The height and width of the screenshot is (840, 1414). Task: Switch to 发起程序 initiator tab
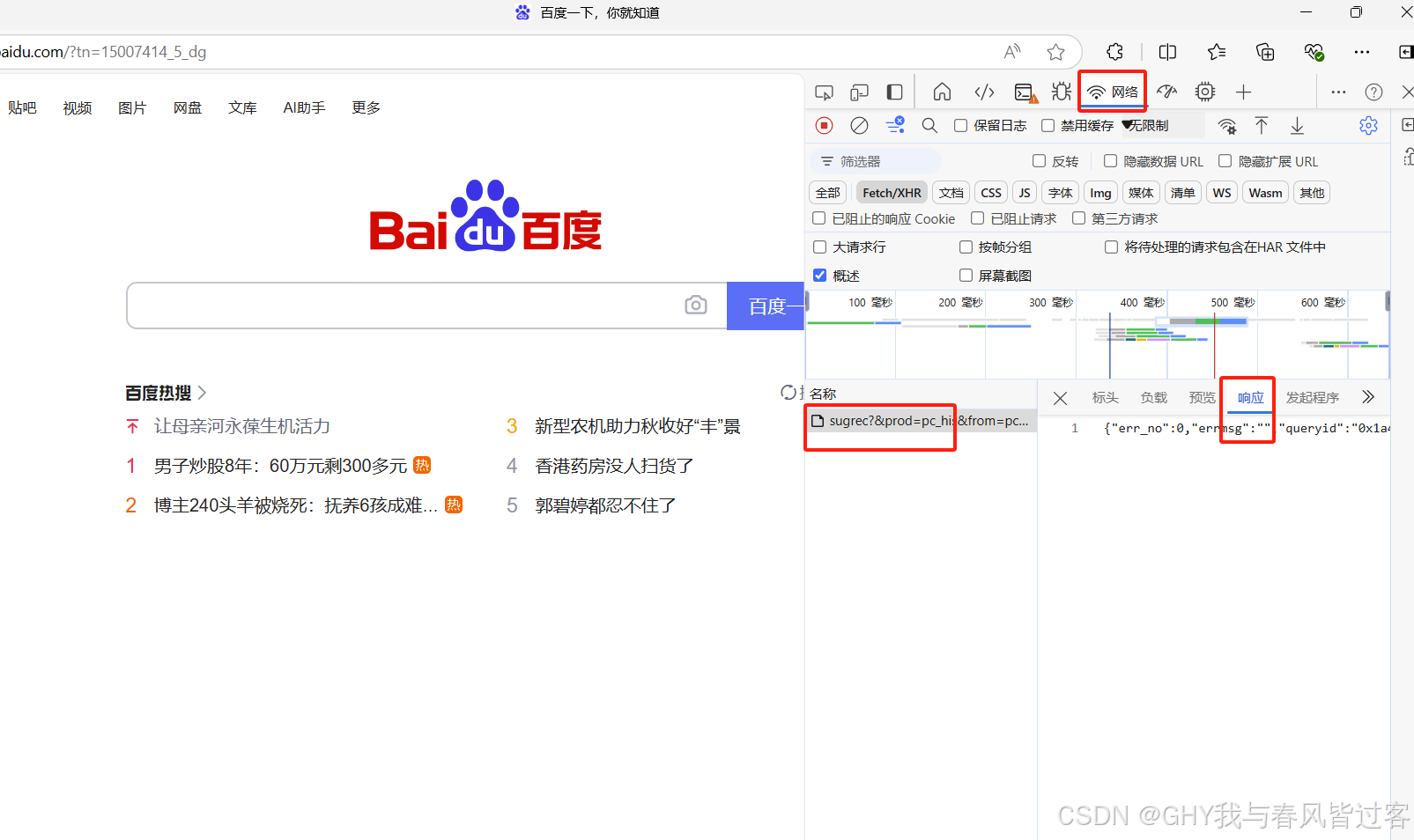[x=1313, y=398]
